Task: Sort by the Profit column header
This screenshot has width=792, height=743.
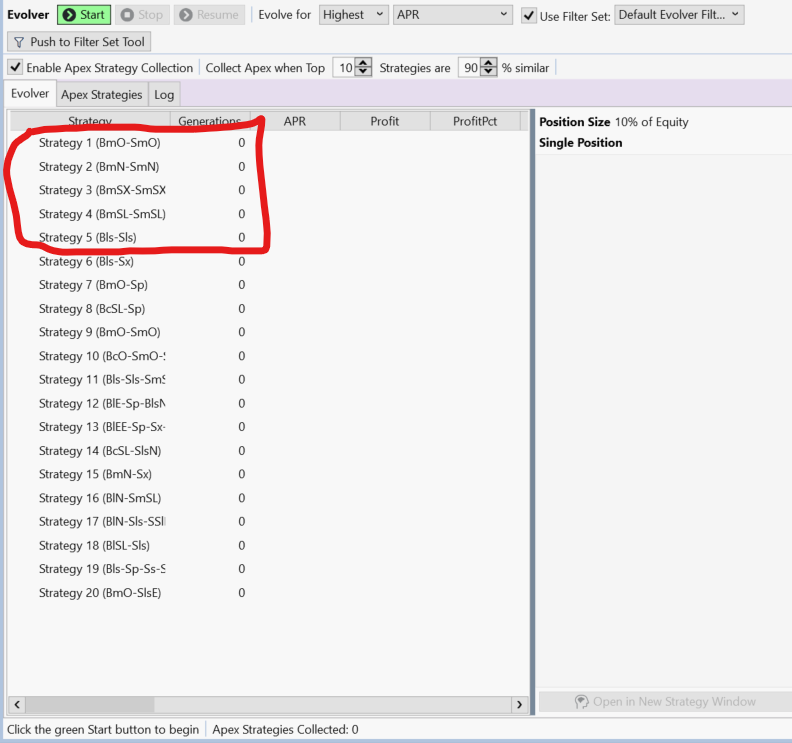Action: coord(384,121)
